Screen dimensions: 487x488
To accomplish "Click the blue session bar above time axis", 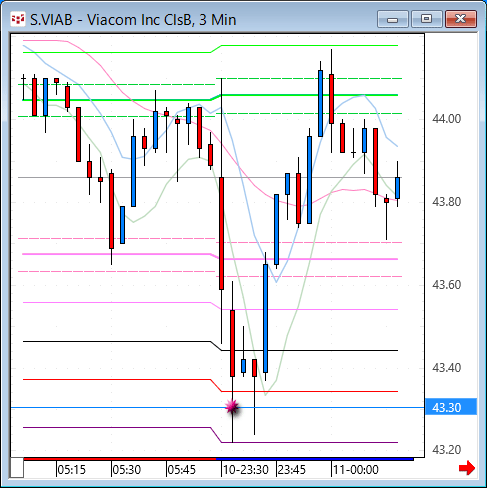I will [315, 459].
